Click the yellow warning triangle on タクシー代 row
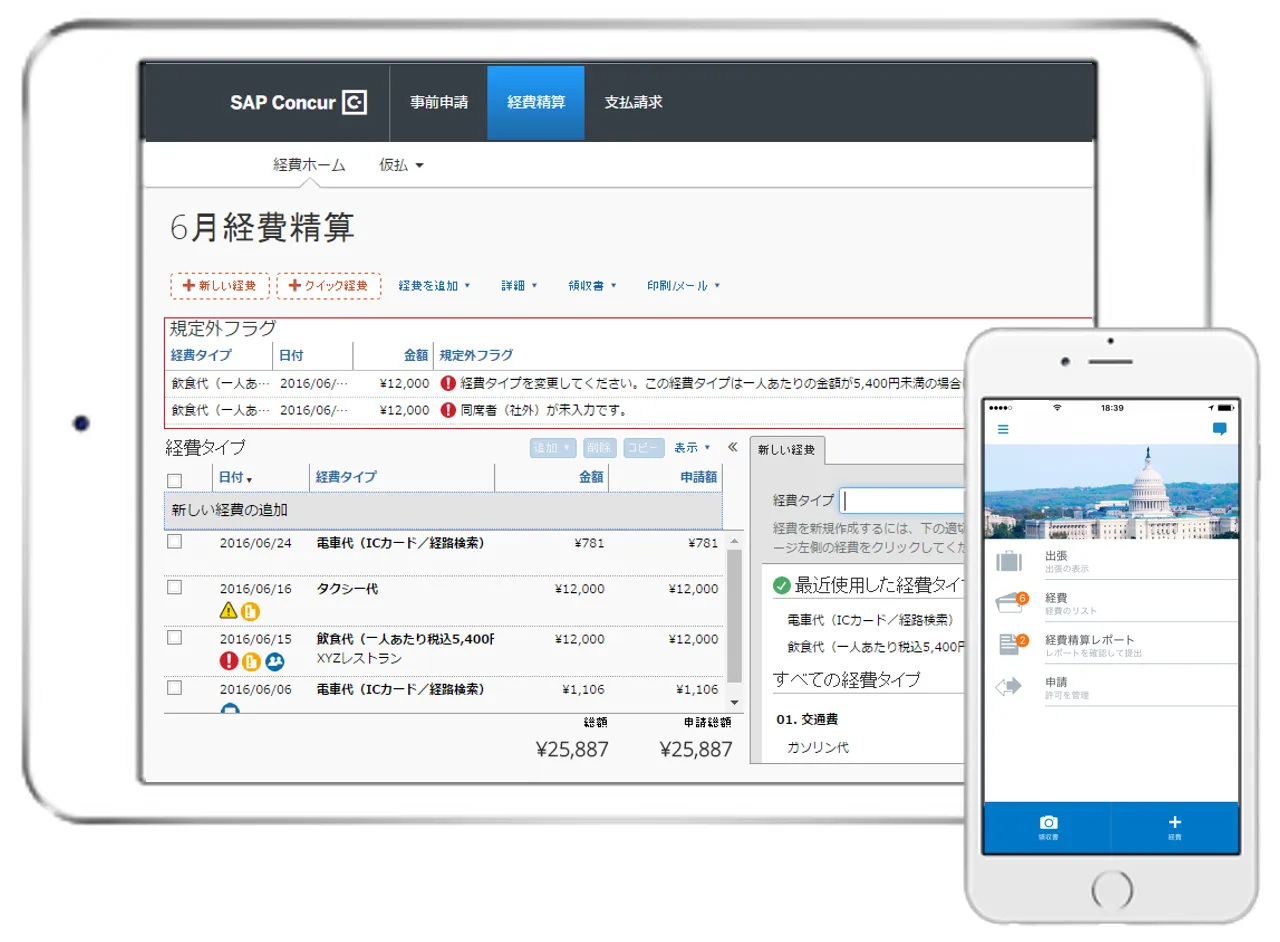 coord(228,611)
